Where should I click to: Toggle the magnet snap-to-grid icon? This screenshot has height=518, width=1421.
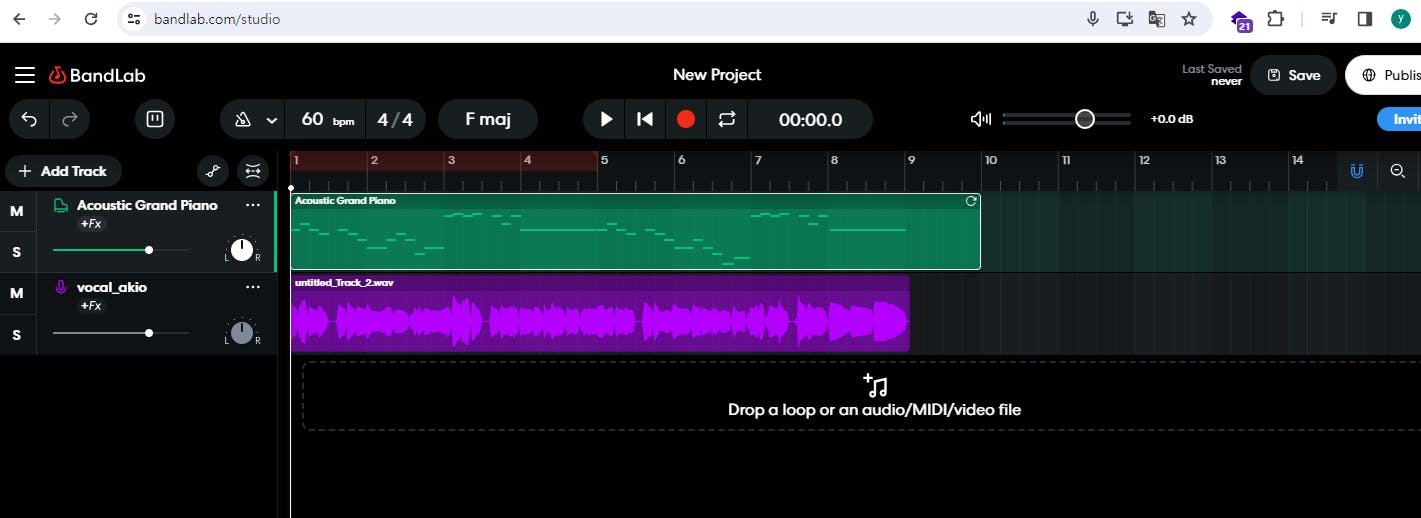click(x=1357, y=171)
